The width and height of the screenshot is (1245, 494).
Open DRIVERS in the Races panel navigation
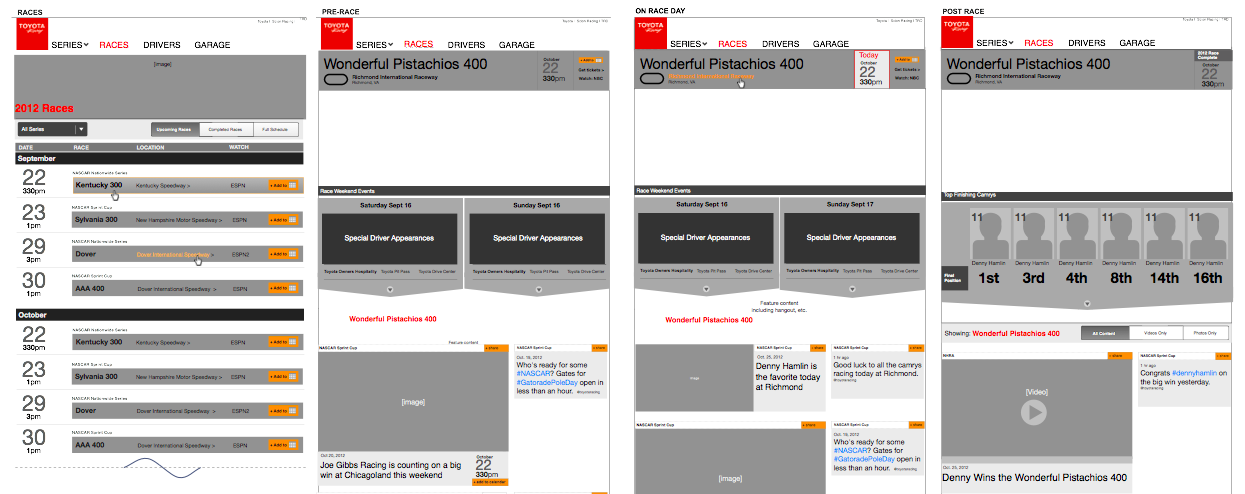162,46
